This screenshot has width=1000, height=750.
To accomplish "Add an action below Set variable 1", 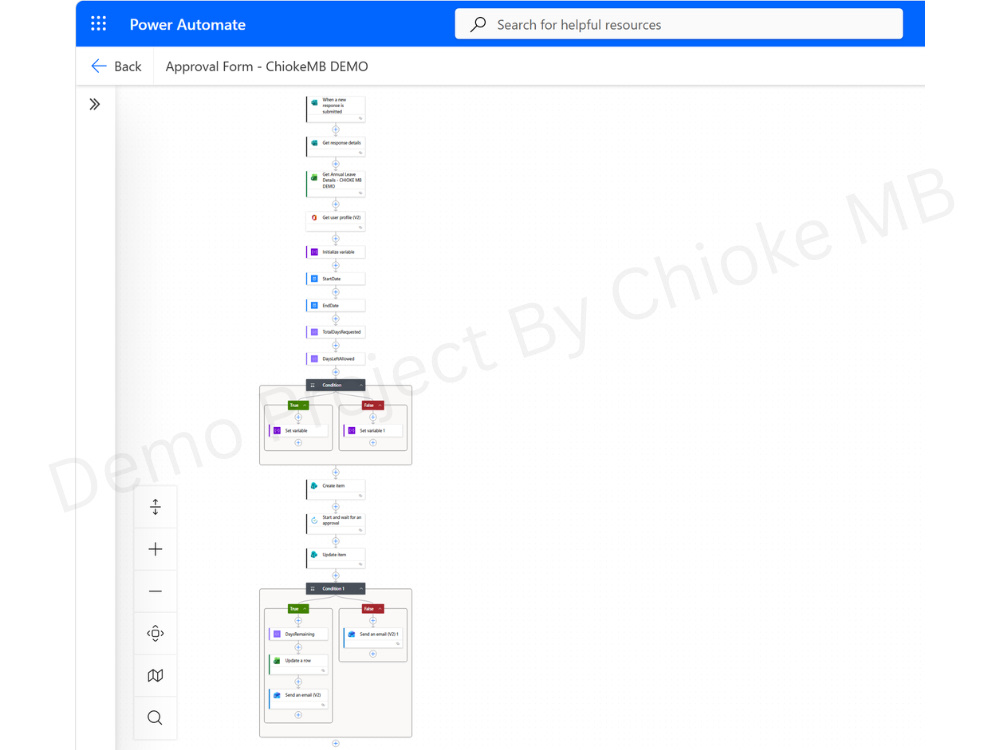I will click(373, 443).
